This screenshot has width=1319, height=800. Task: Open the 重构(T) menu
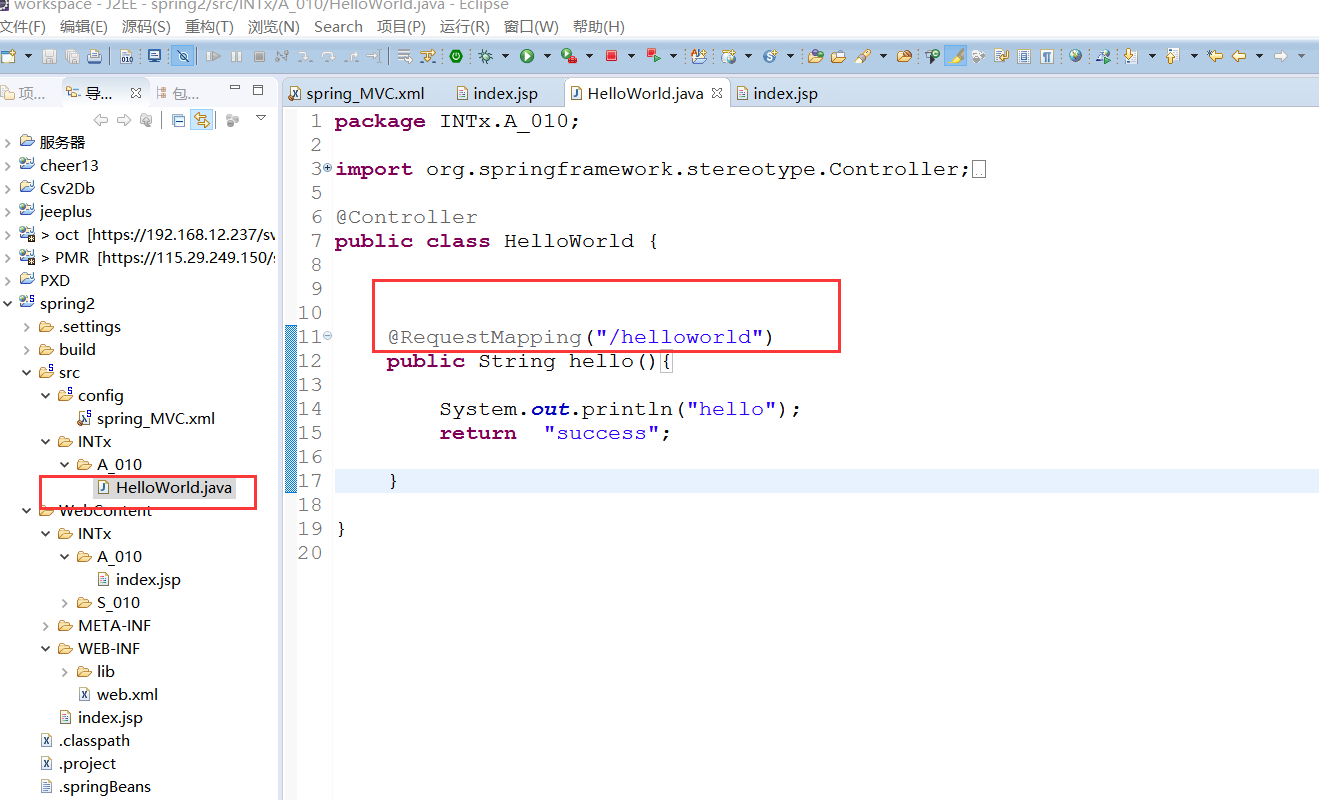click(209, 26)
